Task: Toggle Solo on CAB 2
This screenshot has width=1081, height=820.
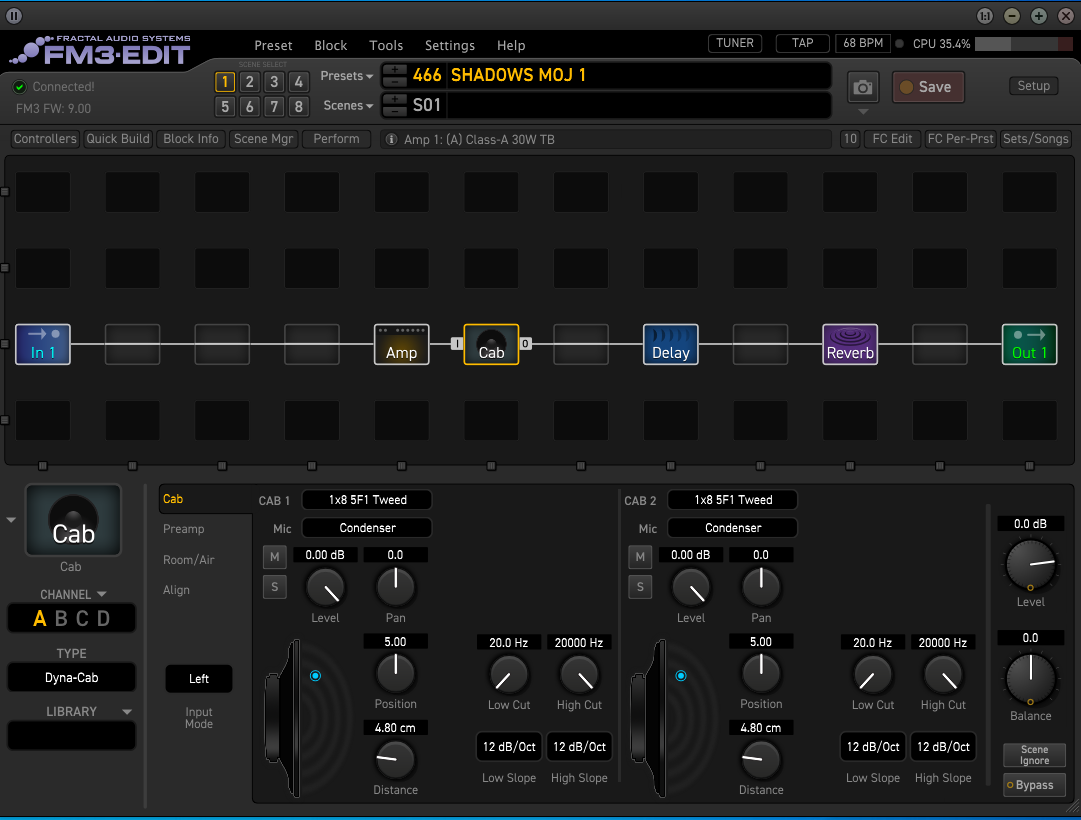Action: coord(640,587)
